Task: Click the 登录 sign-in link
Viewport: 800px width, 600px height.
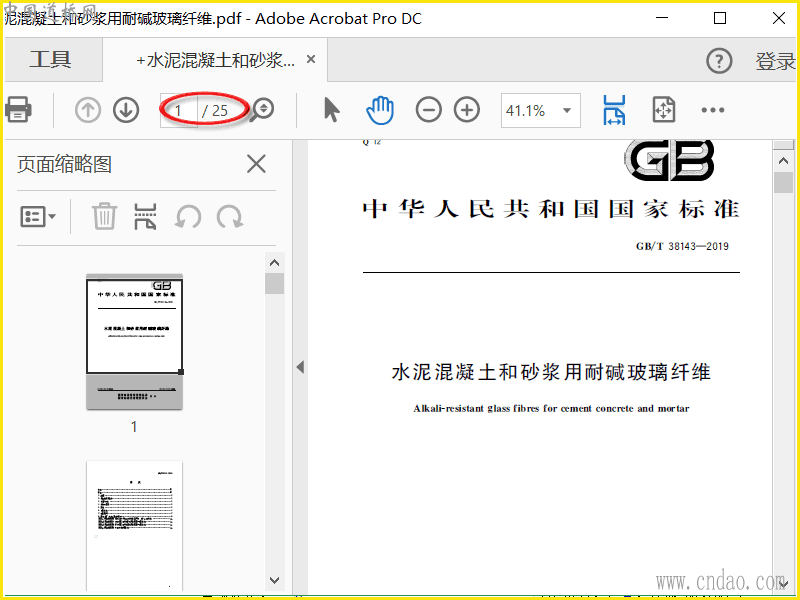Action: pyautogui.click(x=774, y=61)
